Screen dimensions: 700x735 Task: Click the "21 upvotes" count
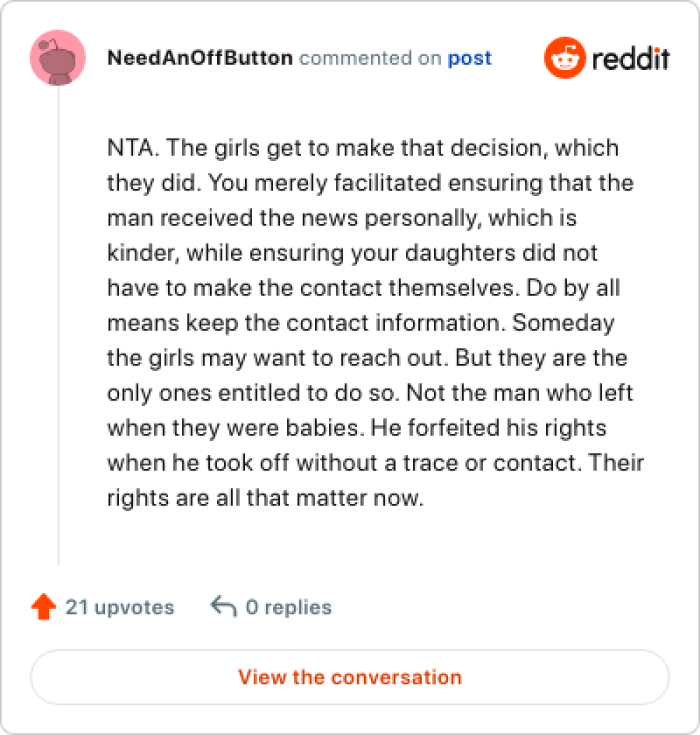coord(119,607)
